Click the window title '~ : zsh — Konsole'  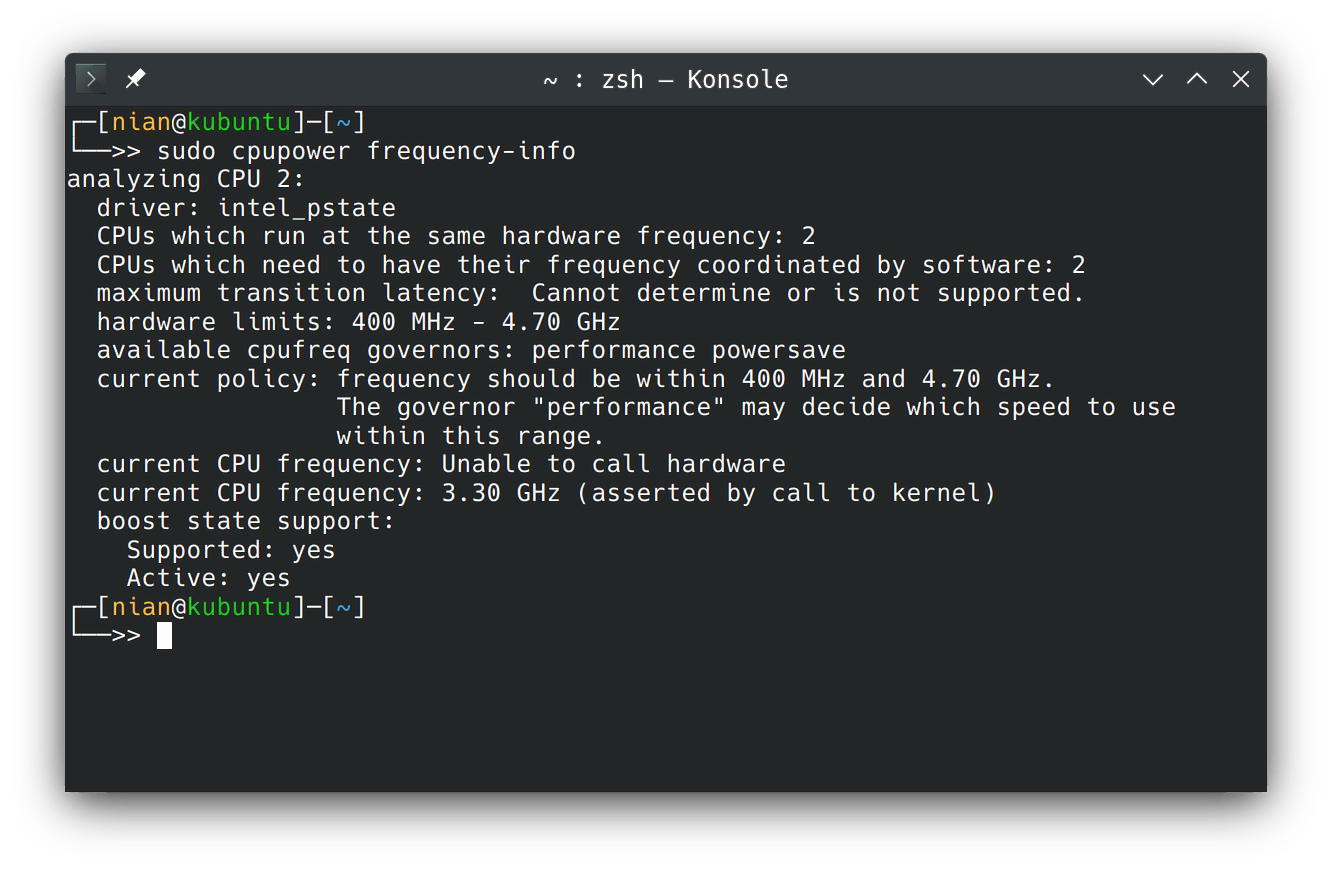[665, 80]
